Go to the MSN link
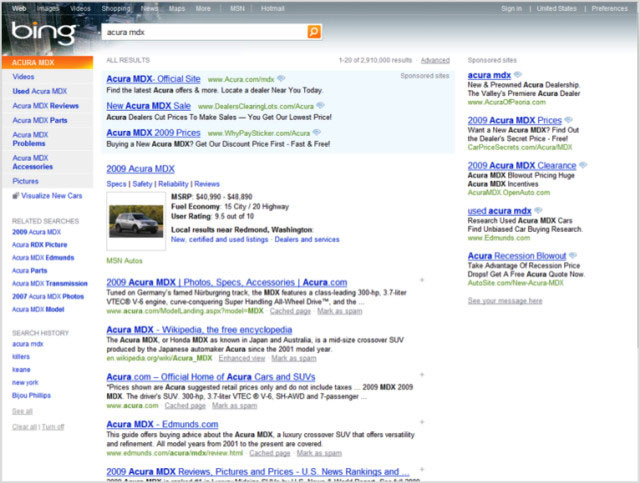This screenshot has width=640, height=483. pos(238,8)
